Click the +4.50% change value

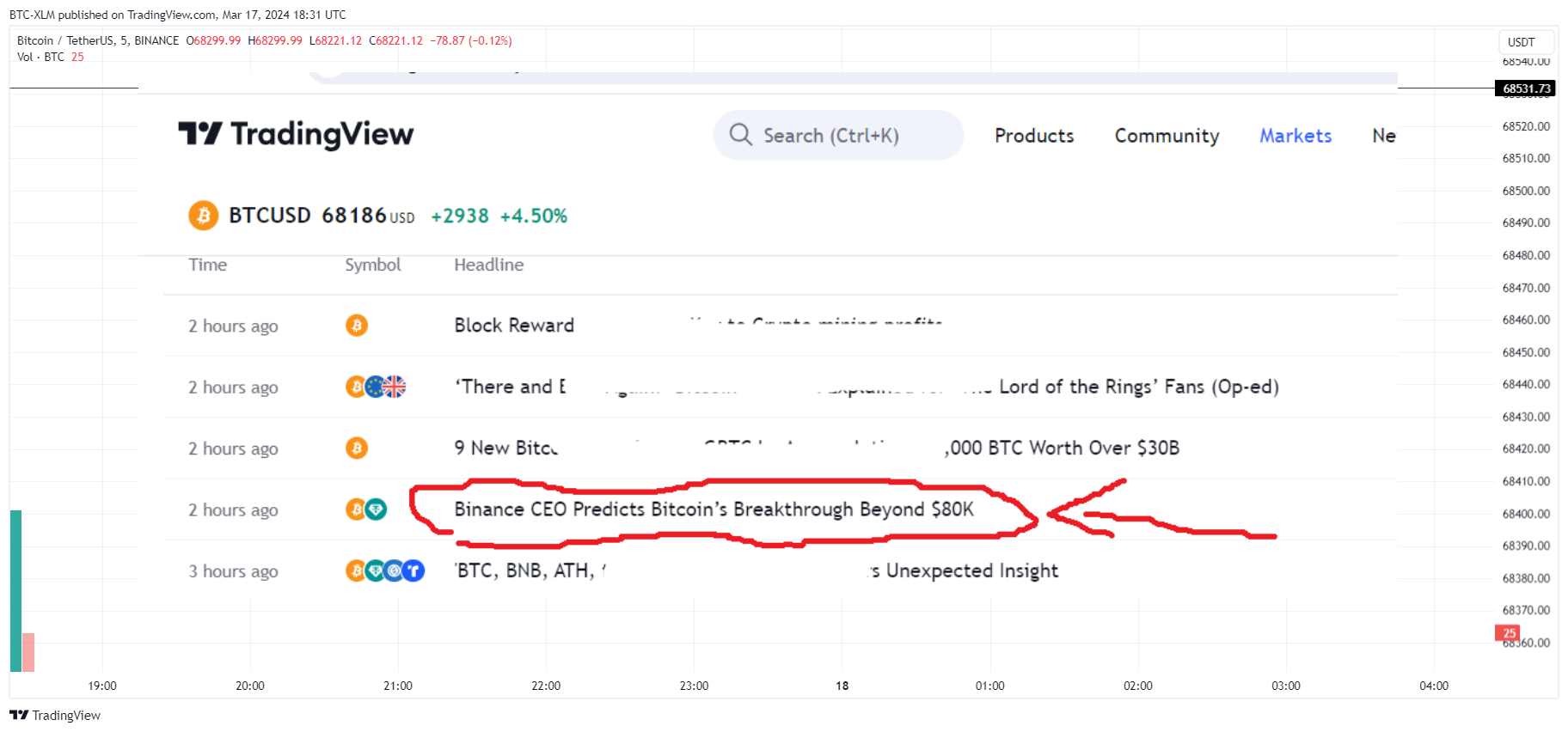coord(534,216)
